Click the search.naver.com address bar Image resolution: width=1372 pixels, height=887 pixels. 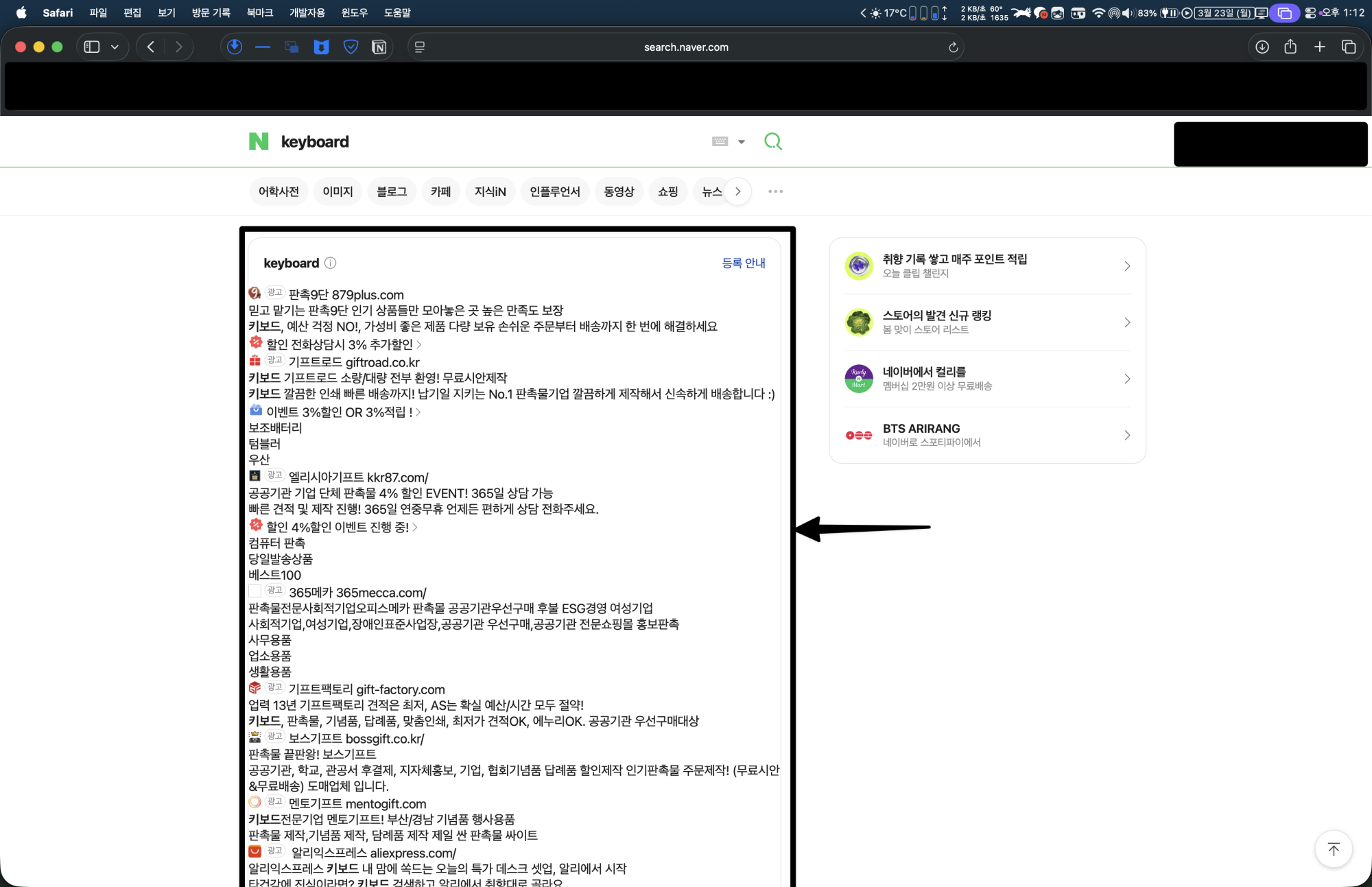[686, 47]
